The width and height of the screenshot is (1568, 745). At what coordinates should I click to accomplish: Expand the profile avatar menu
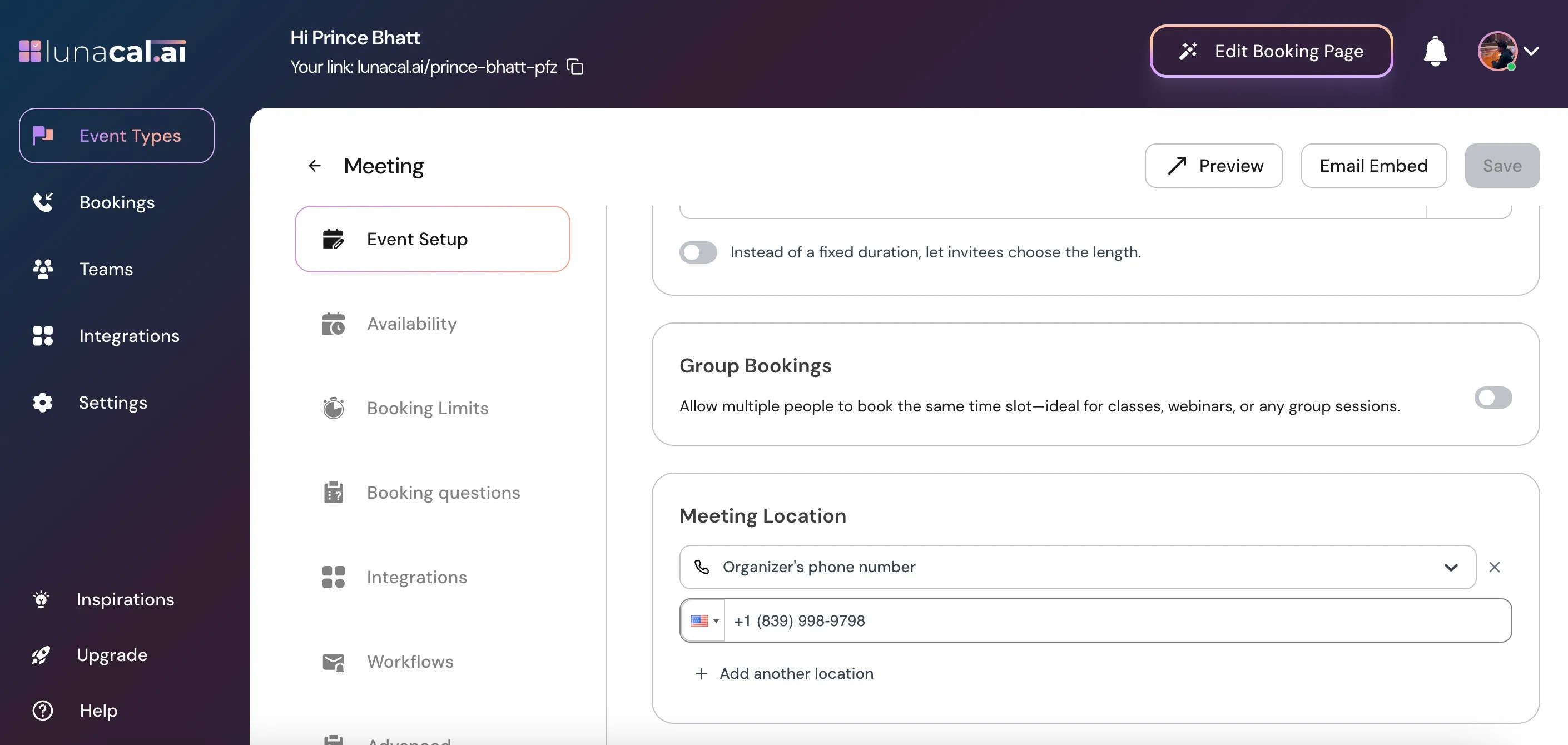[1509, 51]
